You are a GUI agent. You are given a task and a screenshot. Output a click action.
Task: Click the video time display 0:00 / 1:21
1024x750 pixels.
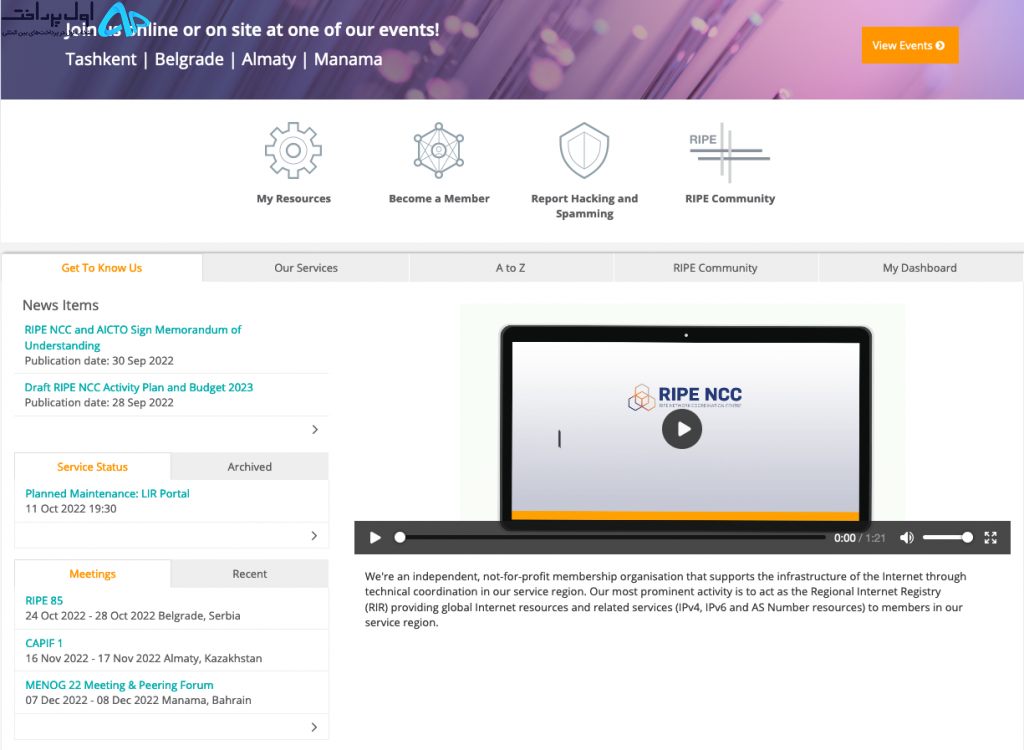859,538
